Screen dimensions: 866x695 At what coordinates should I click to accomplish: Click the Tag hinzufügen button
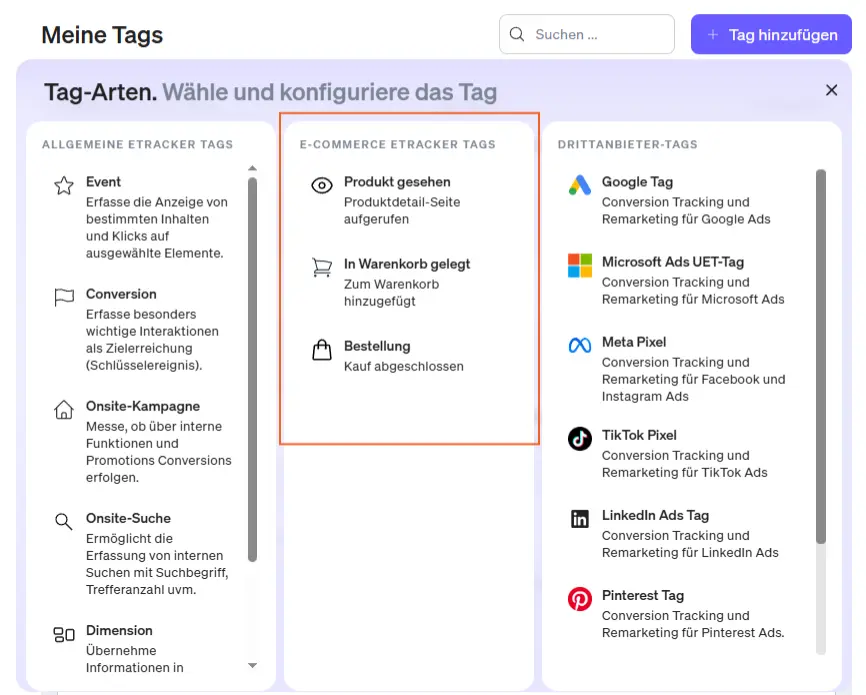coord(770,34)
